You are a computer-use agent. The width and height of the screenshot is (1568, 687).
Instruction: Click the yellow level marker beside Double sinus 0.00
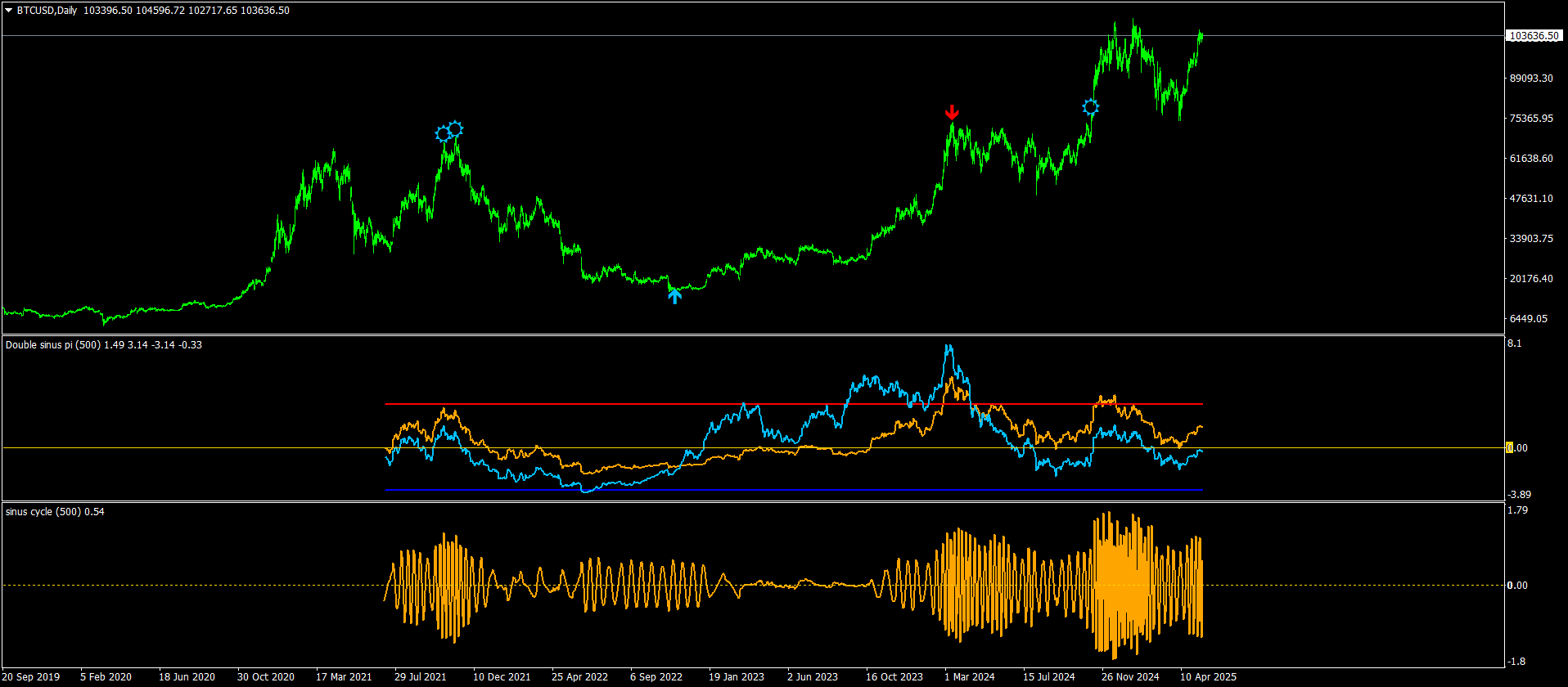[1510, 447]
